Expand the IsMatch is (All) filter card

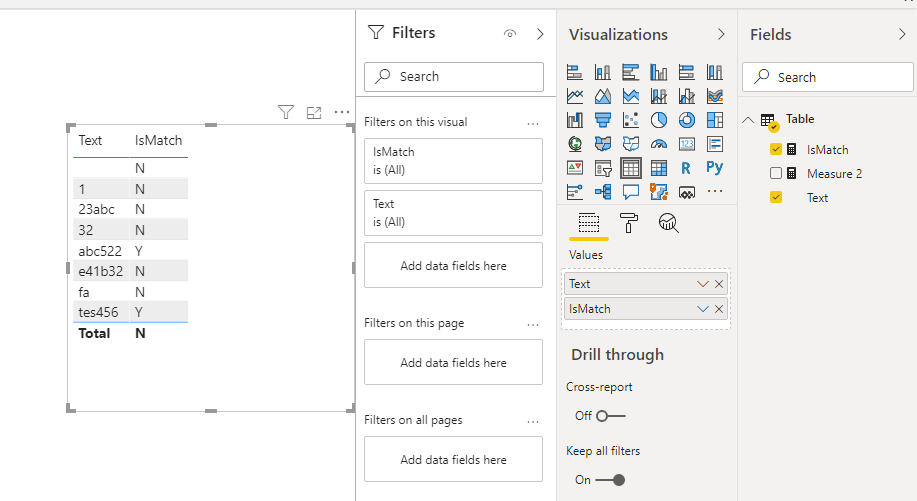(453, 161)
